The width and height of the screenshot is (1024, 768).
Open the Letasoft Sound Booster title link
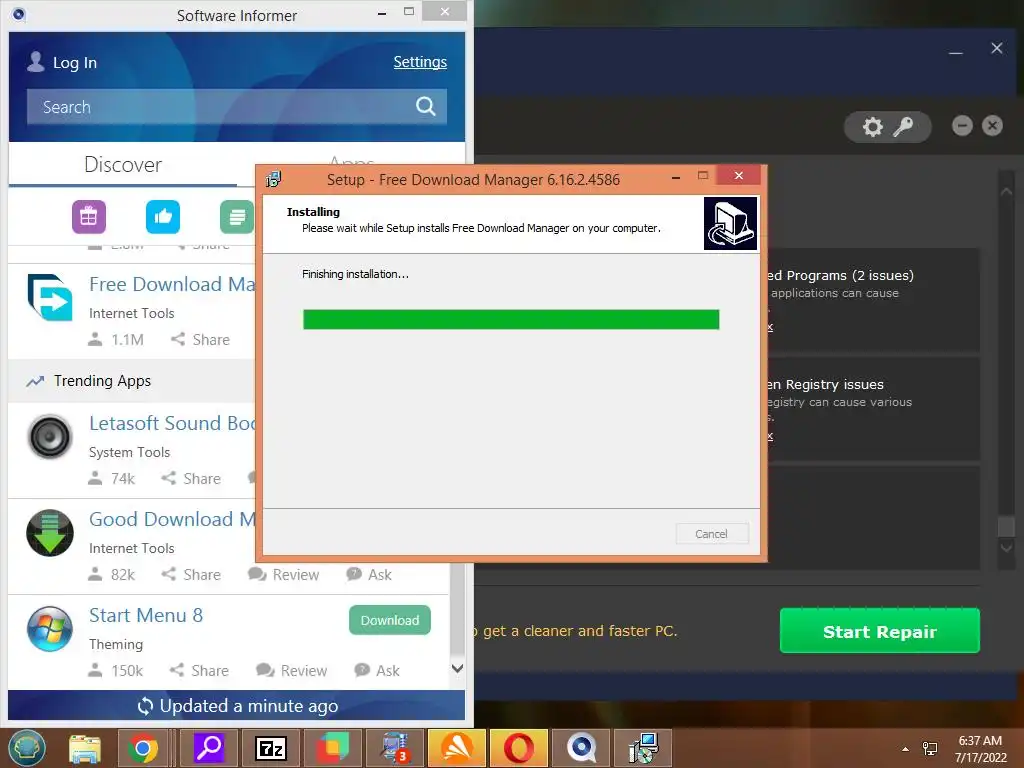point(172,423)
